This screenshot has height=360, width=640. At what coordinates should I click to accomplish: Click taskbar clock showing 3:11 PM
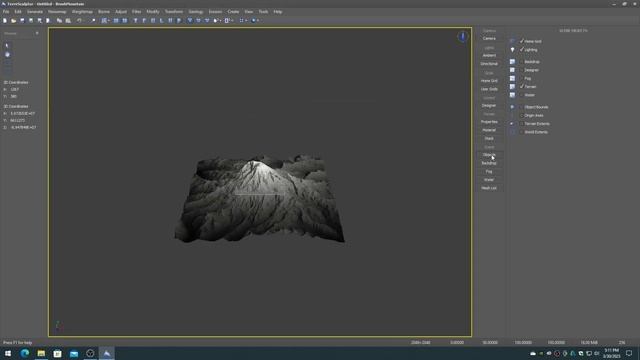pos(611,353)
